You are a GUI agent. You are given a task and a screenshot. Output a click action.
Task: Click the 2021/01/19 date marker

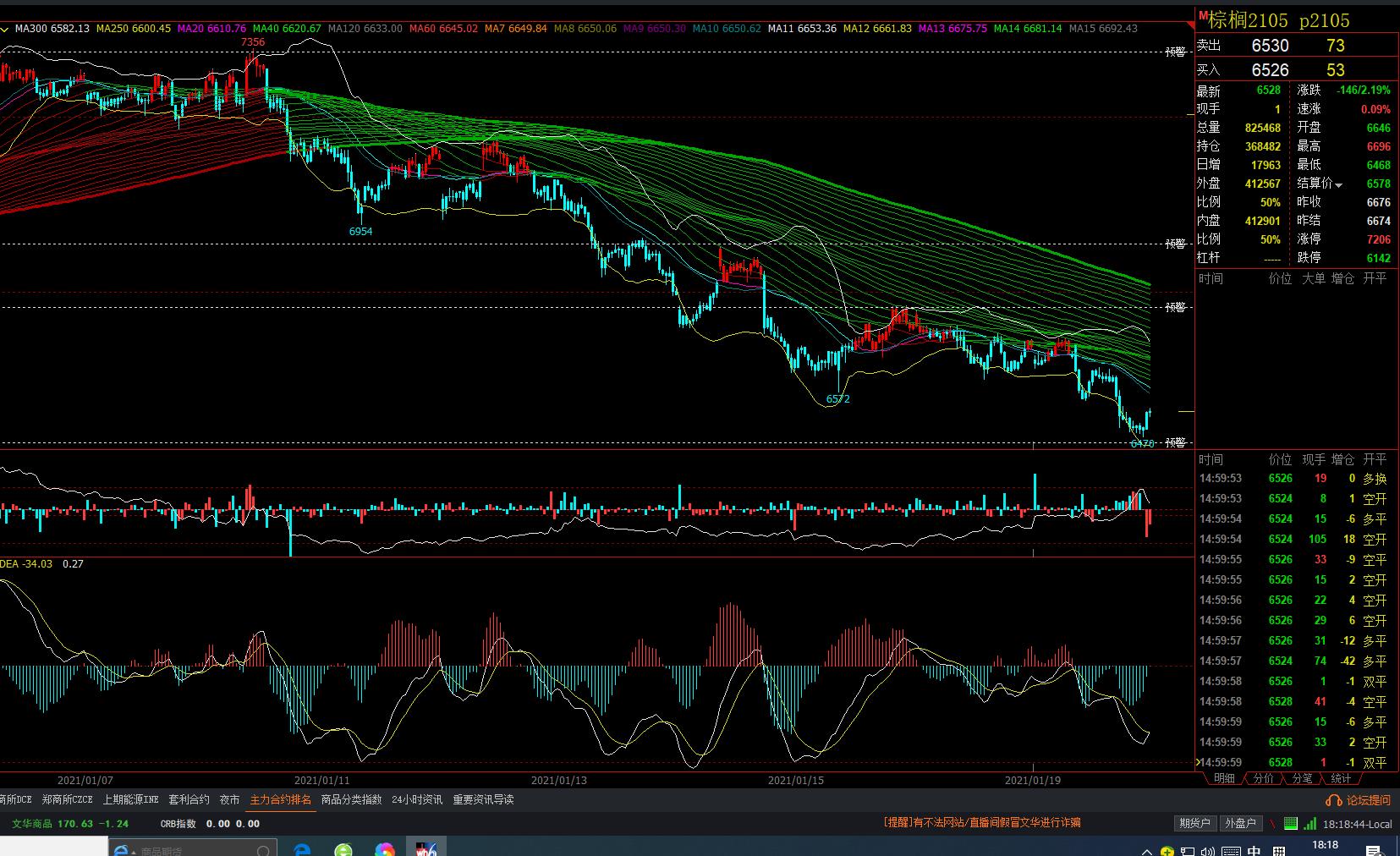pyautogui.click(x=1032, y=780)
